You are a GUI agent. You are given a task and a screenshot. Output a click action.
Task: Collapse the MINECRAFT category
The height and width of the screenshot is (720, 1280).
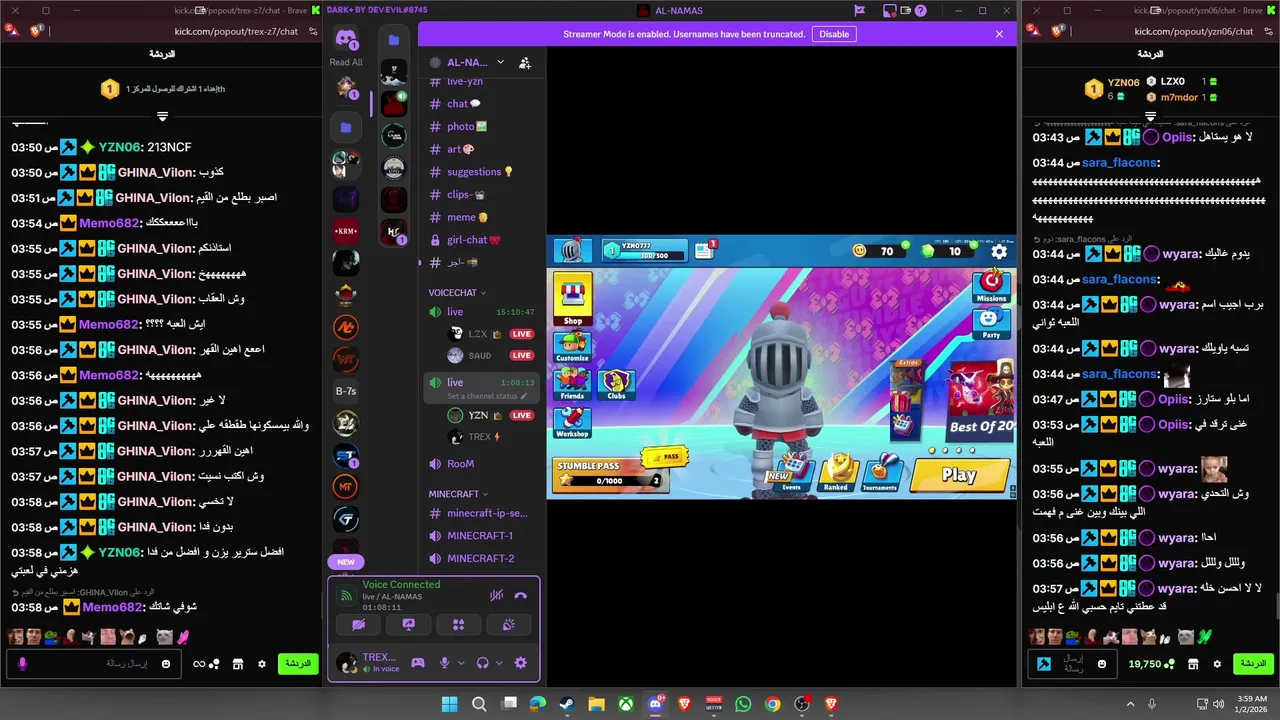point(458,494)
